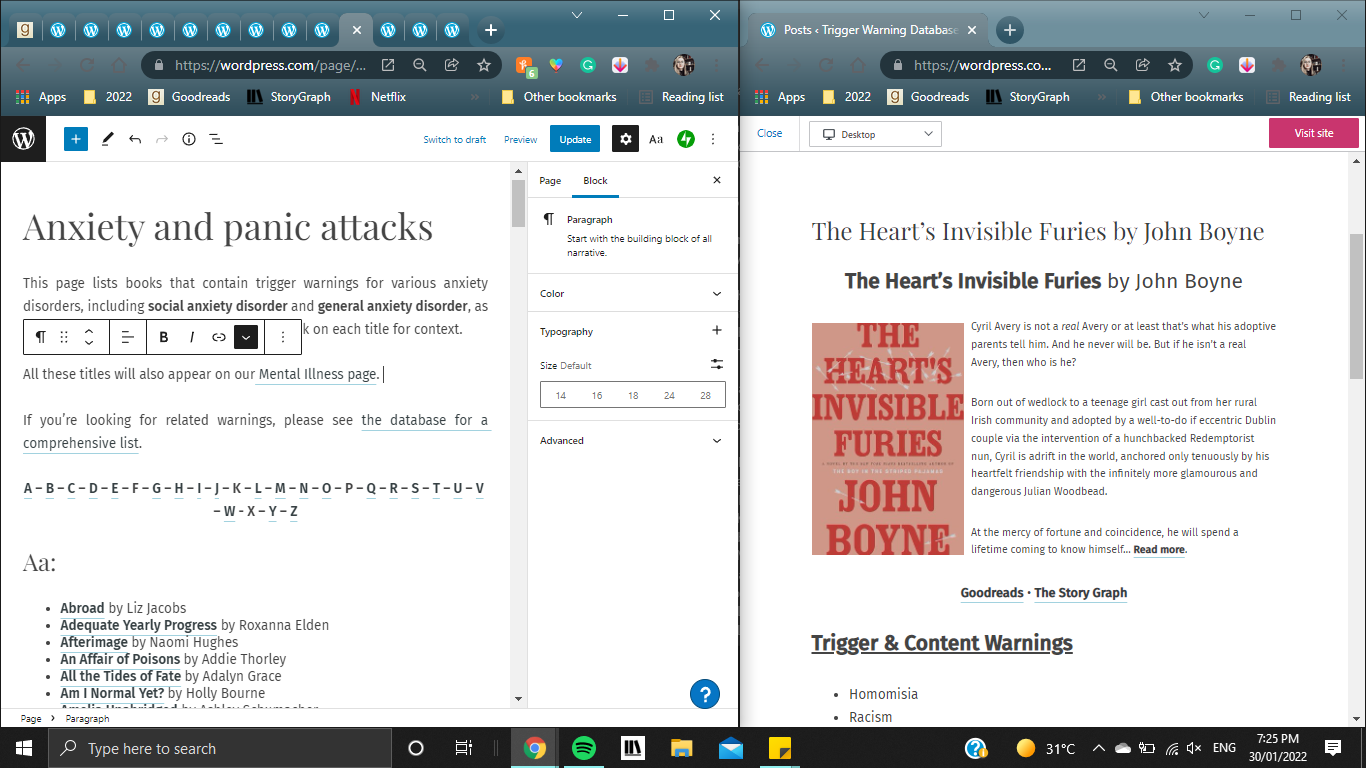Click the Jetpack green lightning icon
The image size is (1366, 768).
(x=686, y=139)
